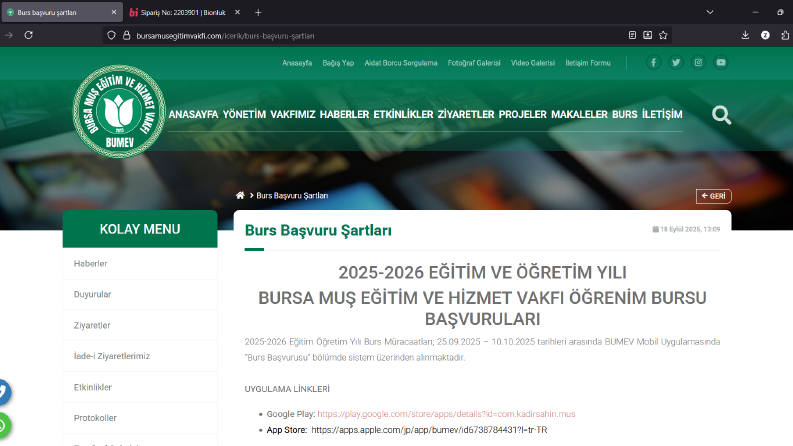Open the BURS menu item
The image size is (793, 446).
coord(625,115)
